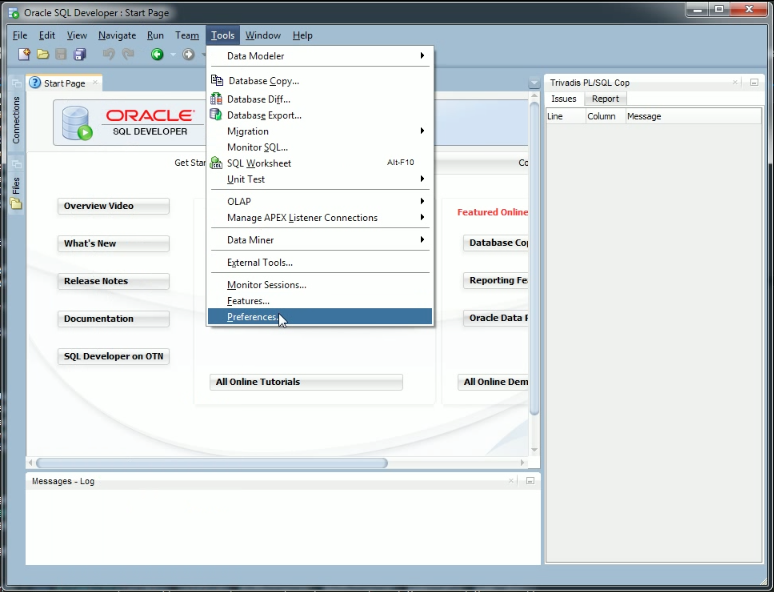Open the Window menu
This screenshot has width=774, height=592.
263,36
